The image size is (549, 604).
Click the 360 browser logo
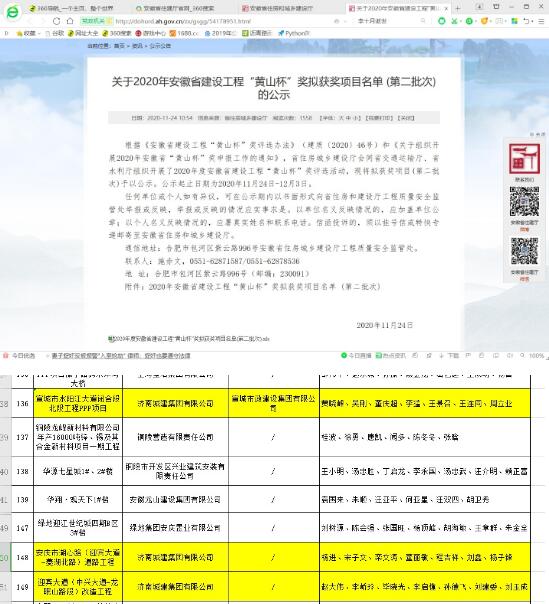[x=13, y=12]
